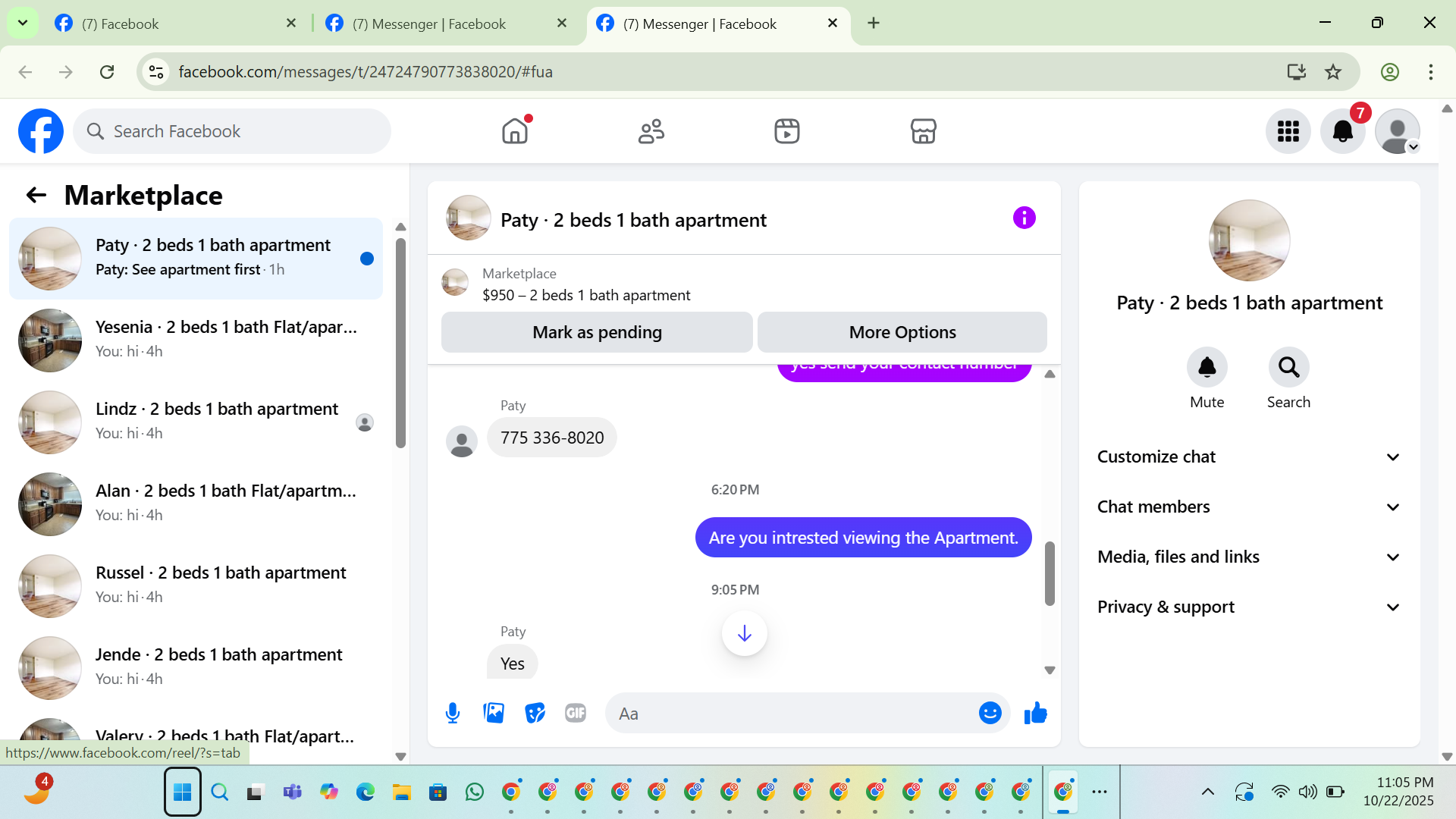This screenshot has width=1456, height=819.
Task: Attach a photo using image icon
Action: pyautogui.click(x=494, y=713)
